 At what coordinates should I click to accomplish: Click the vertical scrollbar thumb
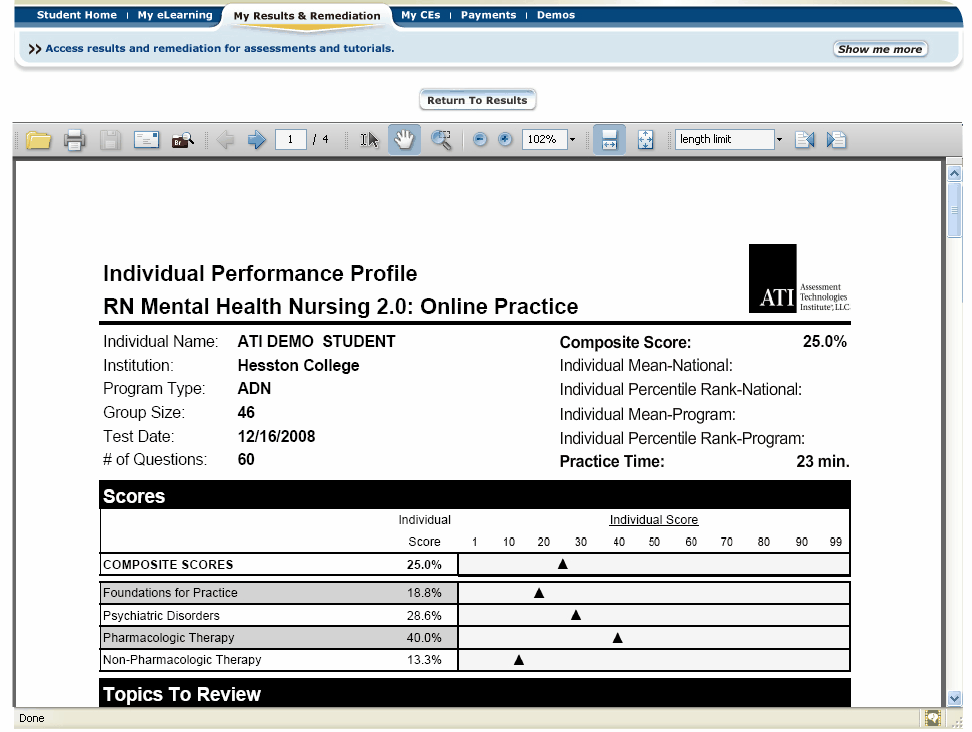tap(955, 209)
